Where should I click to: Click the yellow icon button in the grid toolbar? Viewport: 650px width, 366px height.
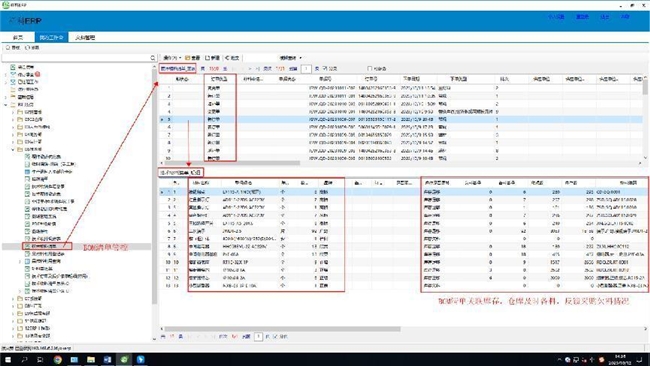click(x=193, y=58)
